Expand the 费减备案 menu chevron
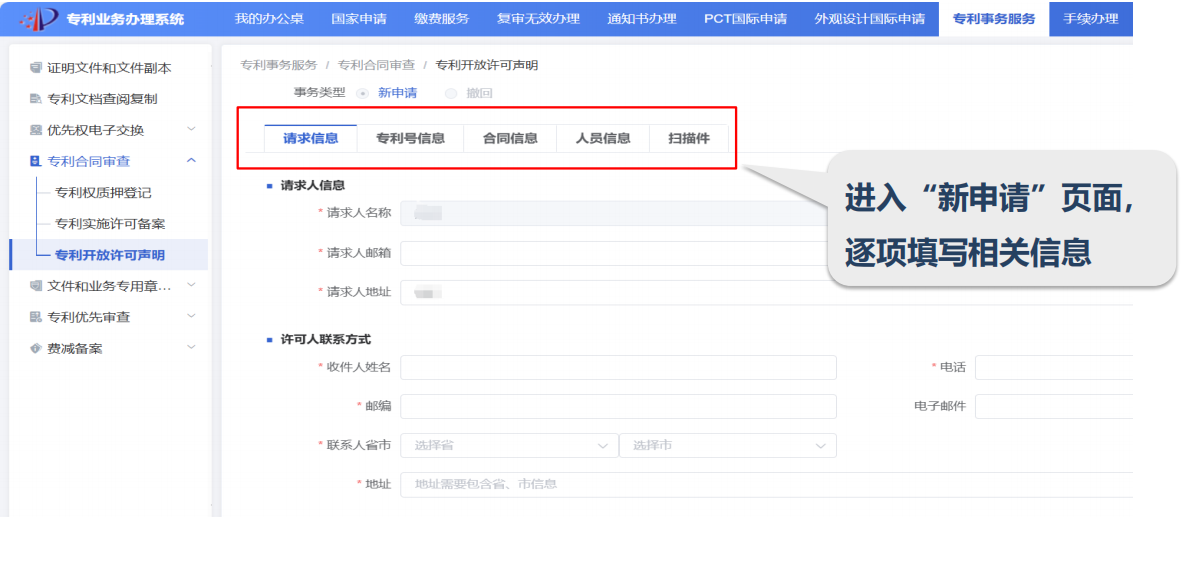 coord(191,348)
